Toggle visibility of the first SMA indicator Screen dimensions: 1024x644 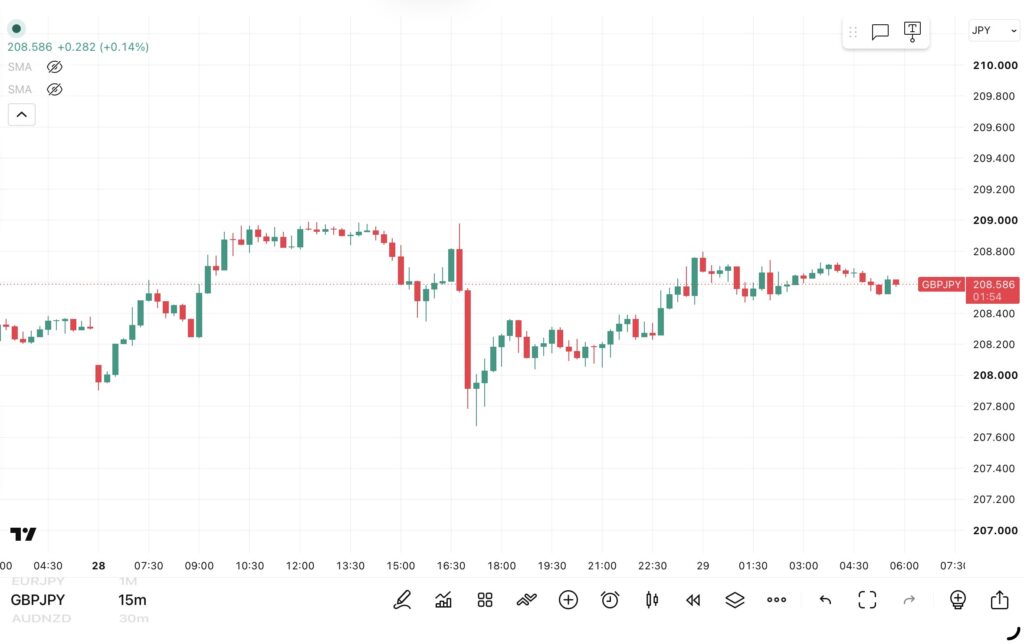tap(54, 67)
